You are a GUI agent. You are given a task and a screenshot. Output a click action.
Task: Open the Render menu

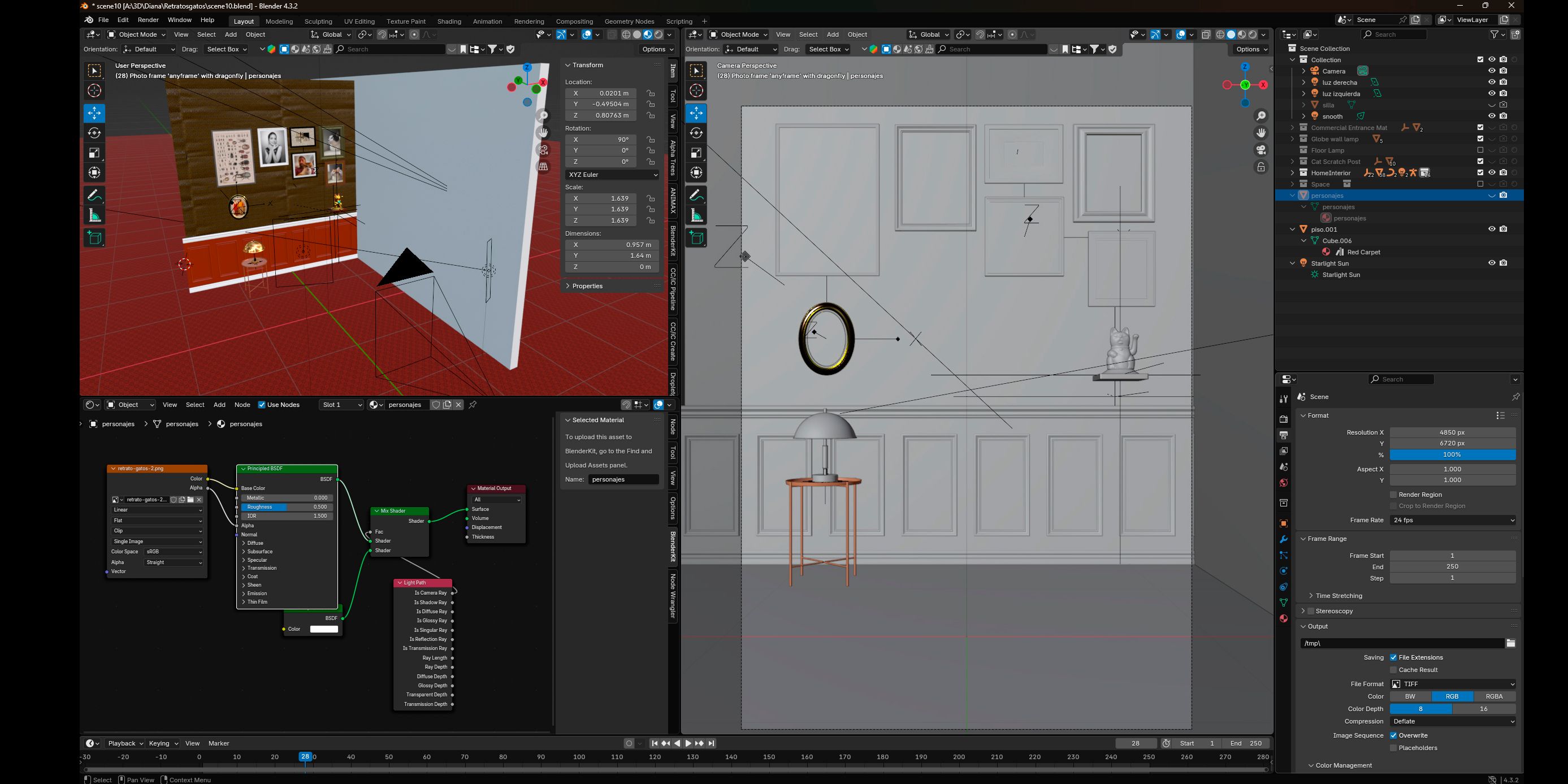pos(148,20)
